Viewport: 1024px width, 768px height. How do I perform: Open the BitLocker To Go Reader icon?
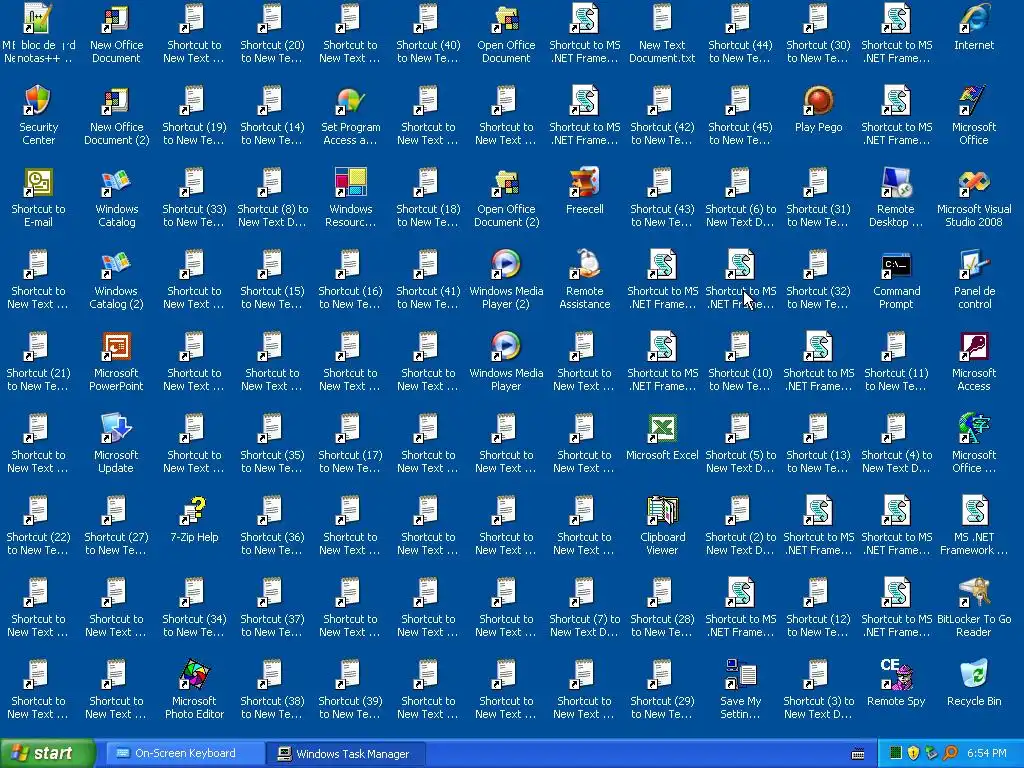click(974, 607)
